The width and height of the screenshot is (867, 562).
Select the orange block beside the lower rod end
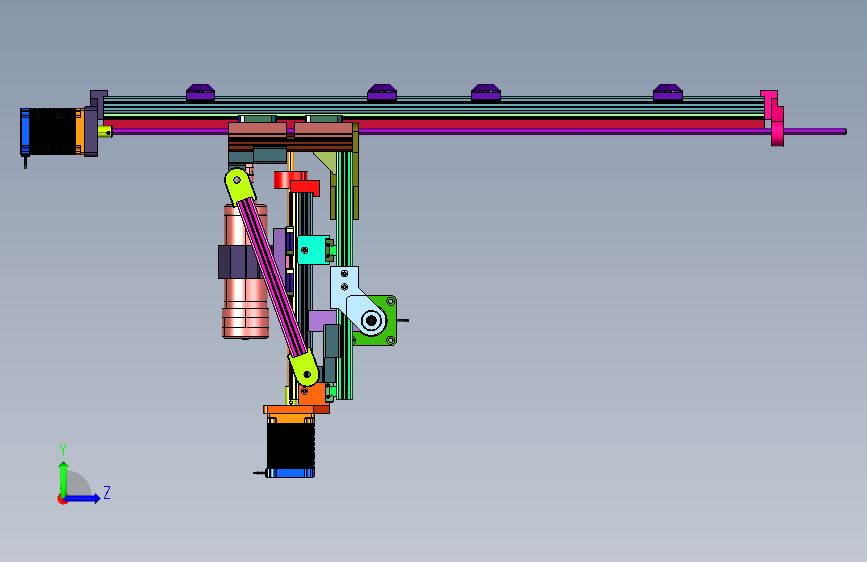[314, 394]
